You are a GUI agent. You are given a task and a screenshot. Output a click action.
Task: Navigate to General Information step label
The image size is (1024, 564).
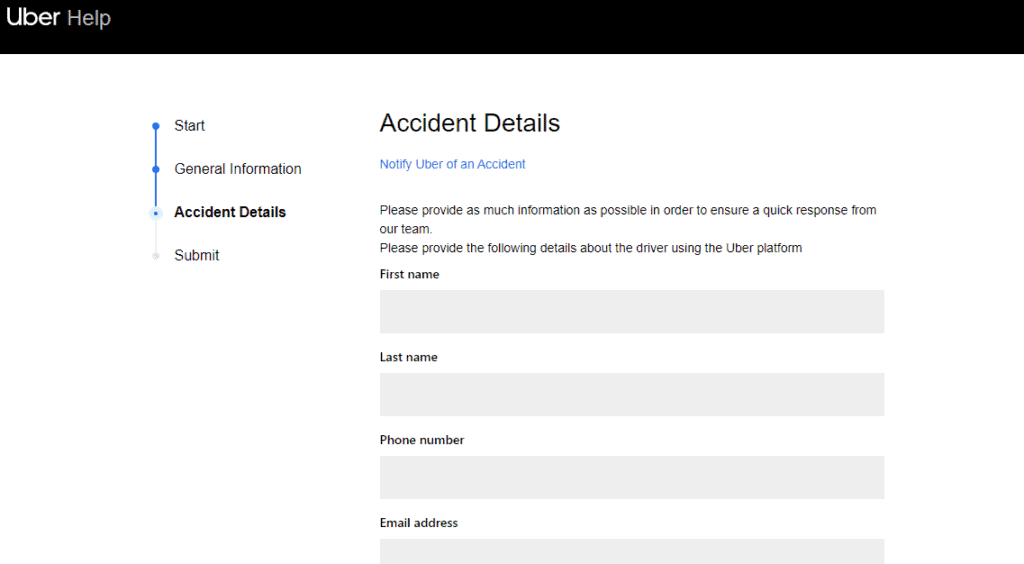point(237,169)
